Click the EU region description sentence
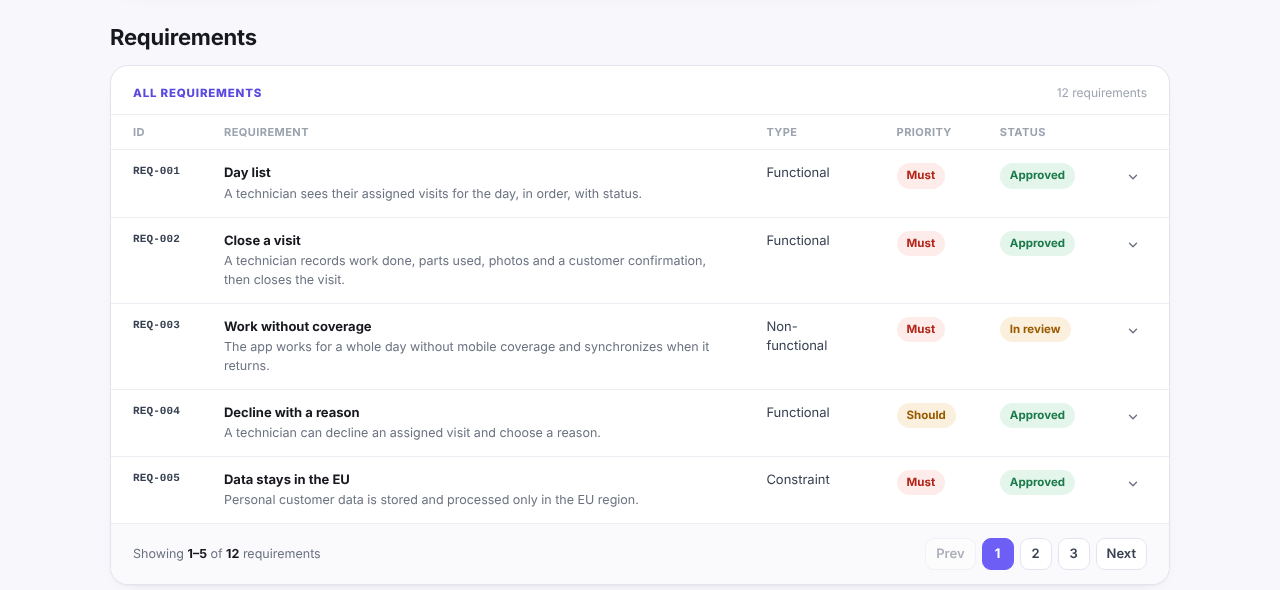 431,500
